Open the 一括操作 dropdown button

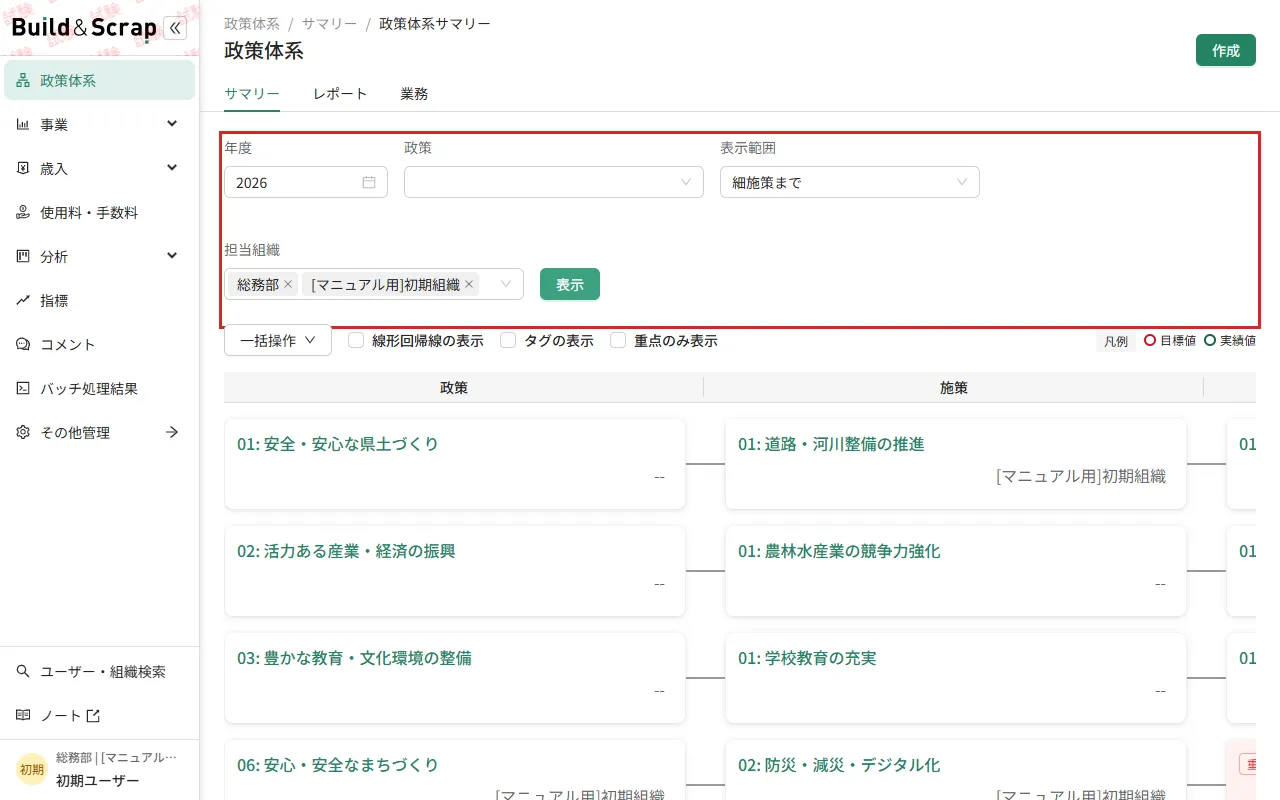click(x=278, y=340)
